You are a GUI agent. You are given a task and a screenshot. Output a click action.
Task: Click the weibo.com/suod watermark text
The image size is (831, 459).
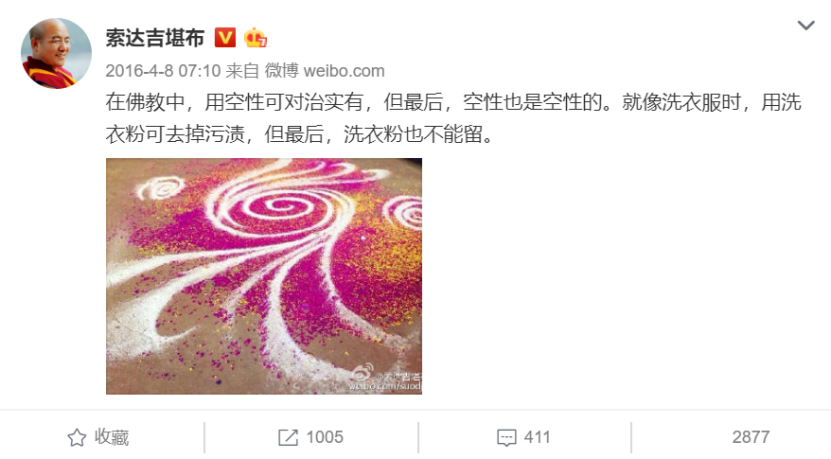click(x=385, y=387)
